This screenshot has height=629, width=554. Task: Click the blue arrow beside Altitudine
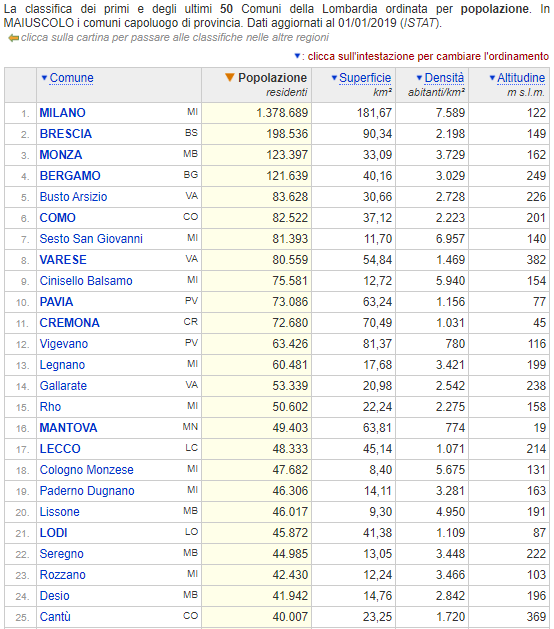click(x=492, y=77)
